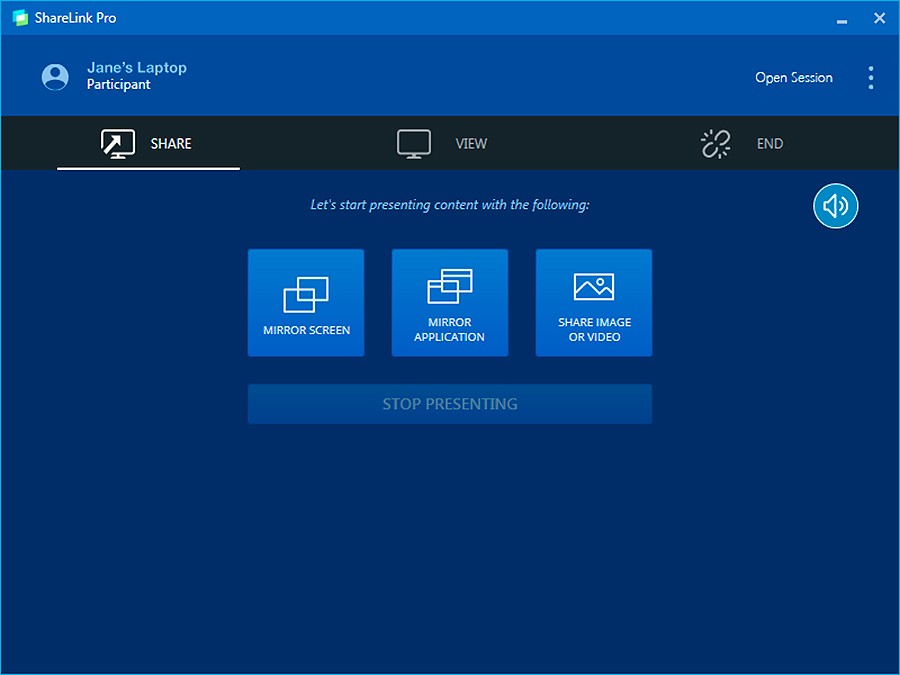The image size is (900, 675).
Task: Switch to the VIEW tab label
Action: pyautogui.click(x=471, y=144)
